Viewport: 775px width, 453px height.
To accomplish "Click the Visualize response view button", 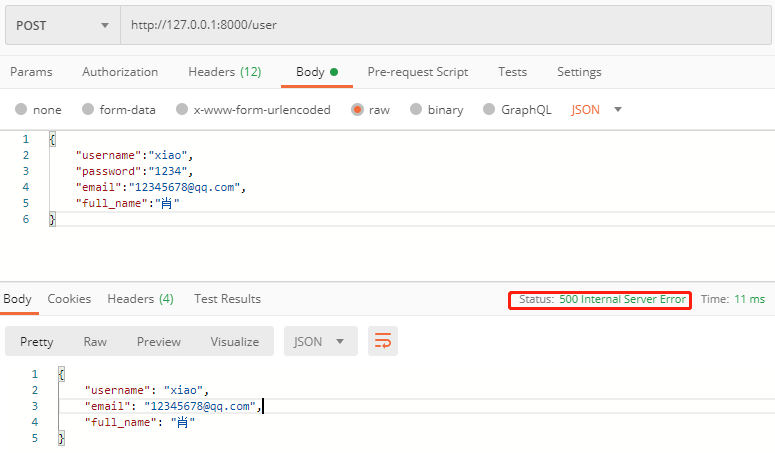I will [234, 342].
